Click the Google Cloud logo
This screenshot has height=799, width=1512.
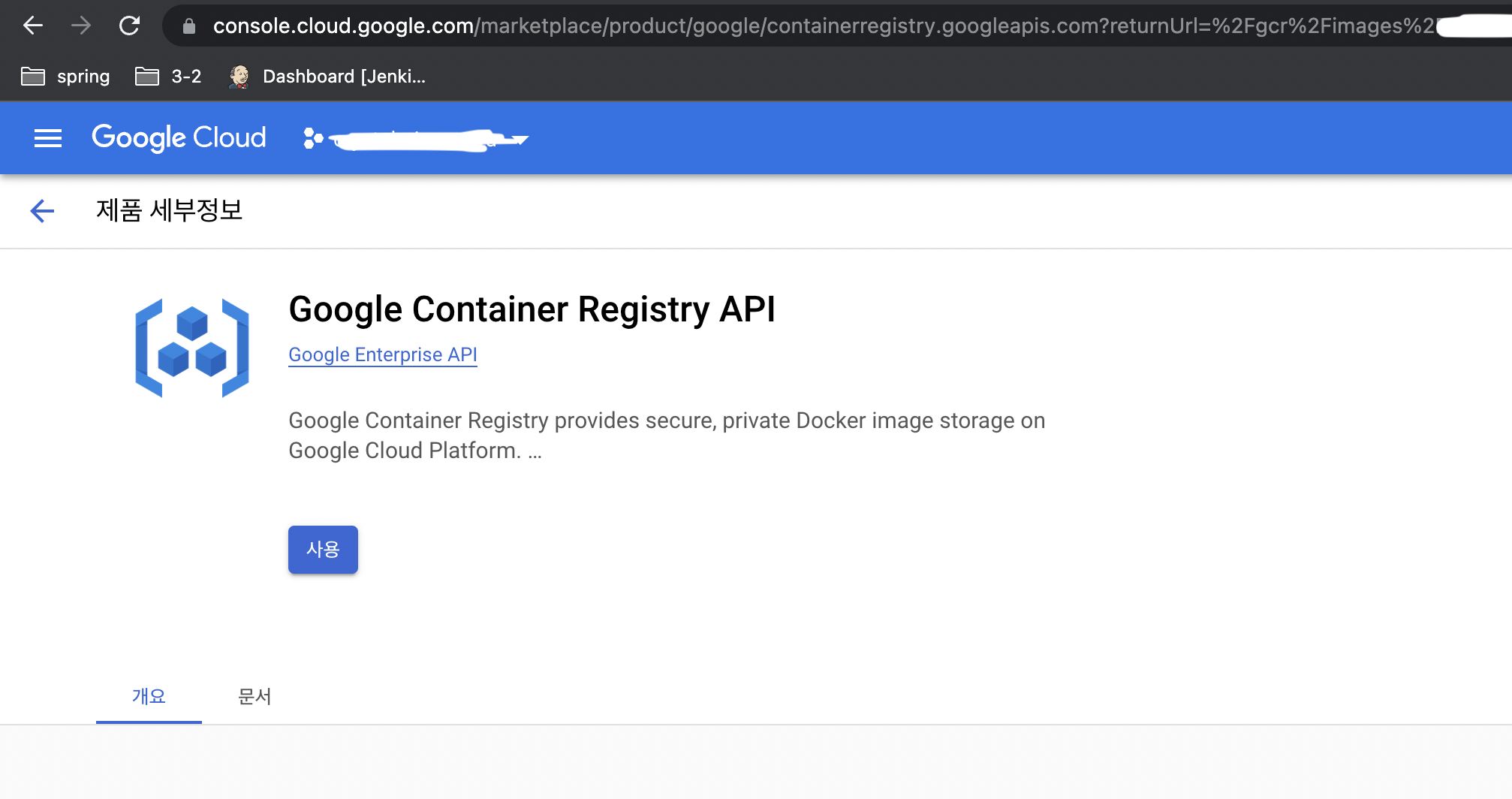pos(178,137)
